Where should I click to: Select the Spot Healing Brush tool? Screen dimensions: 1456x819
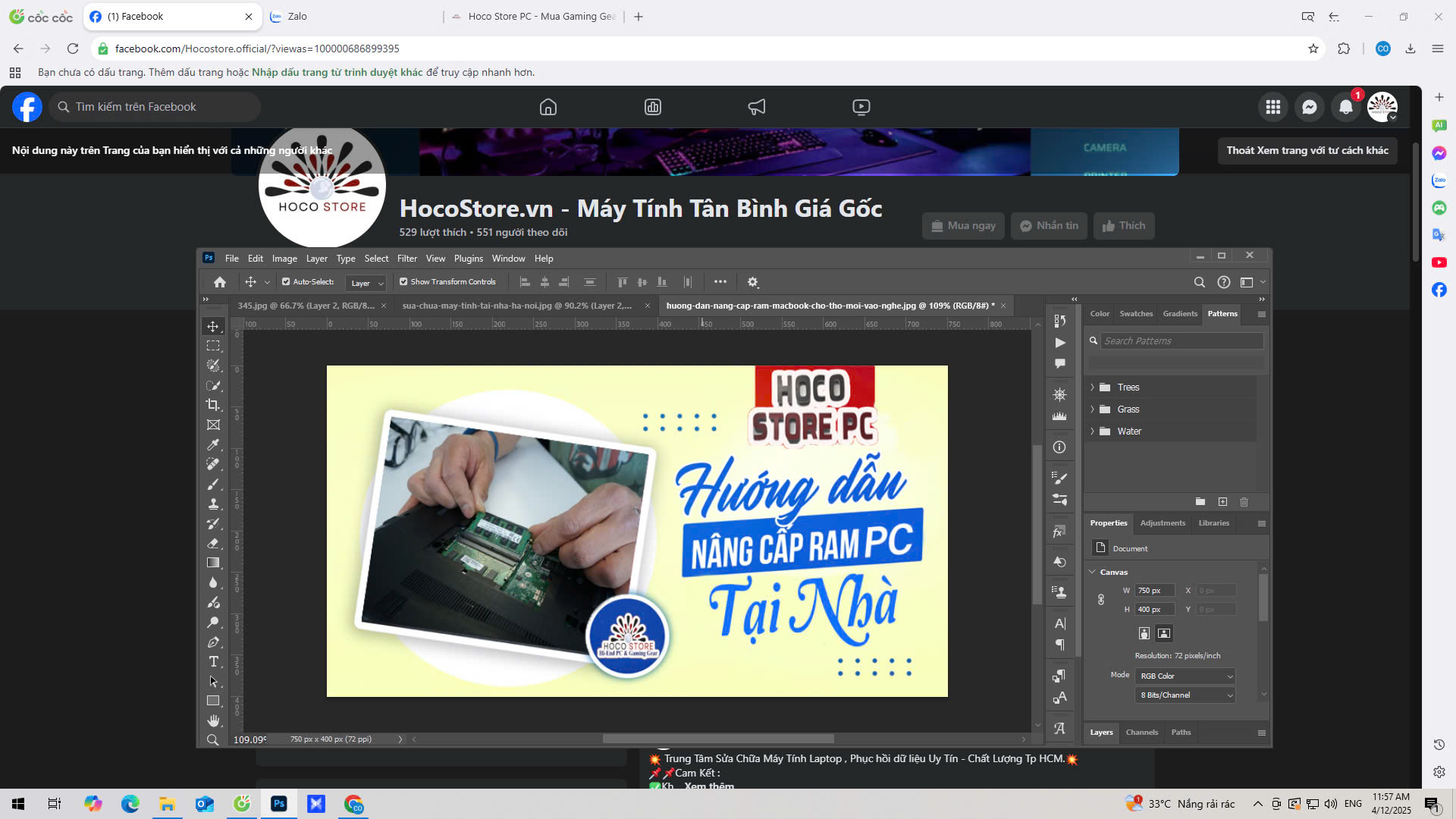[213, 464]
